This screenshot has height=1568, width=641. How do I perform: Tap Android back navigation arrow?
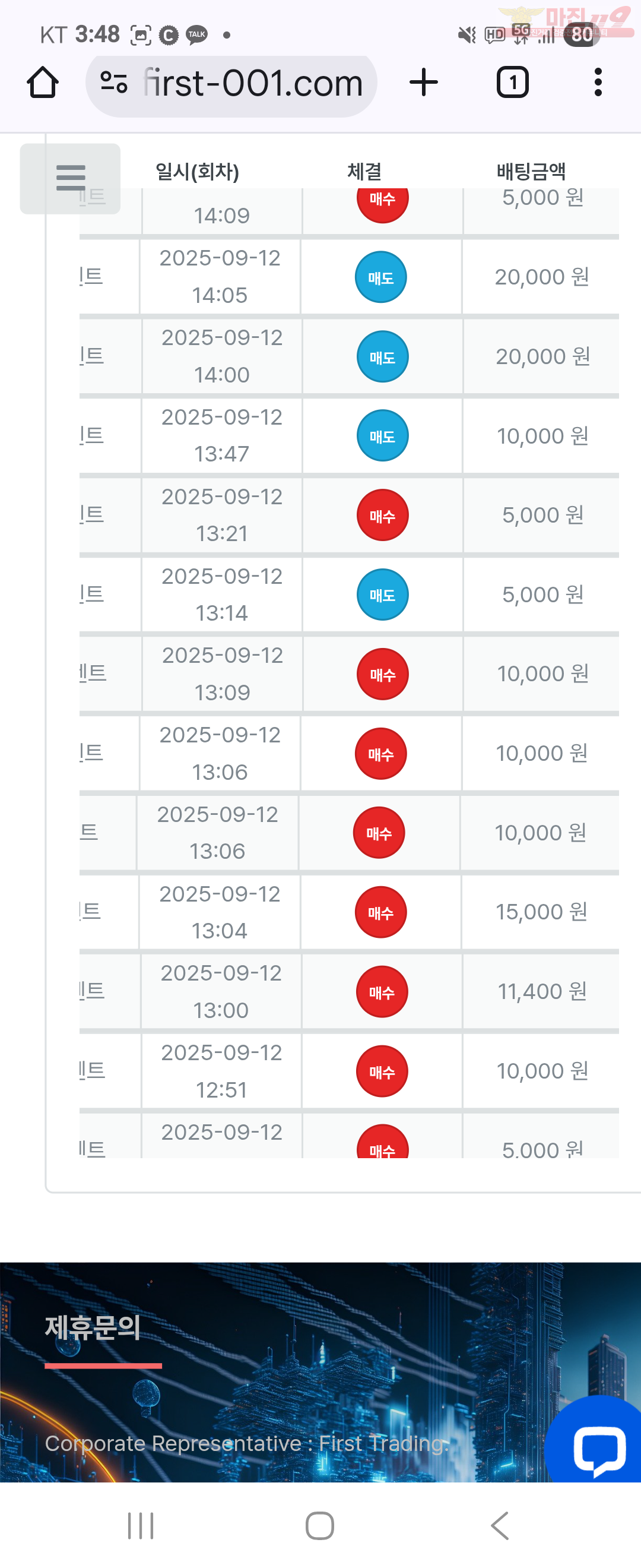[499, 1526]
